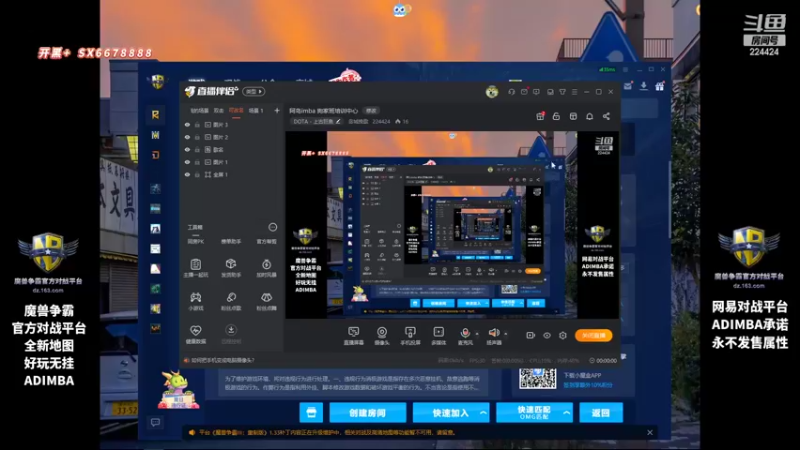Expand the 快速加入 chevron
The image size is (800, 450).
[x=483, y=413]
